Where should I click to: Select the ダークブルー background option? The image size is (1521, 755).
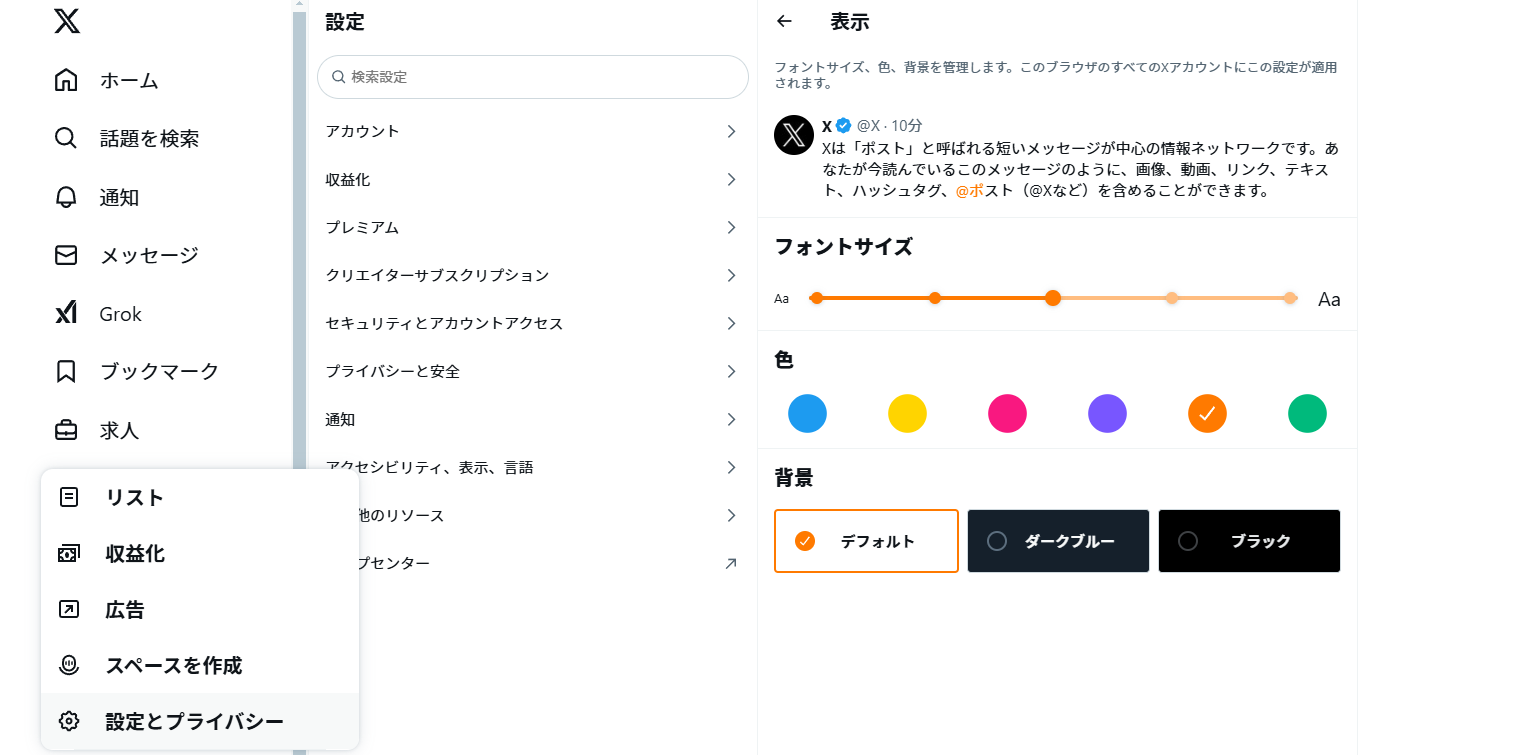click(1058, 541)
